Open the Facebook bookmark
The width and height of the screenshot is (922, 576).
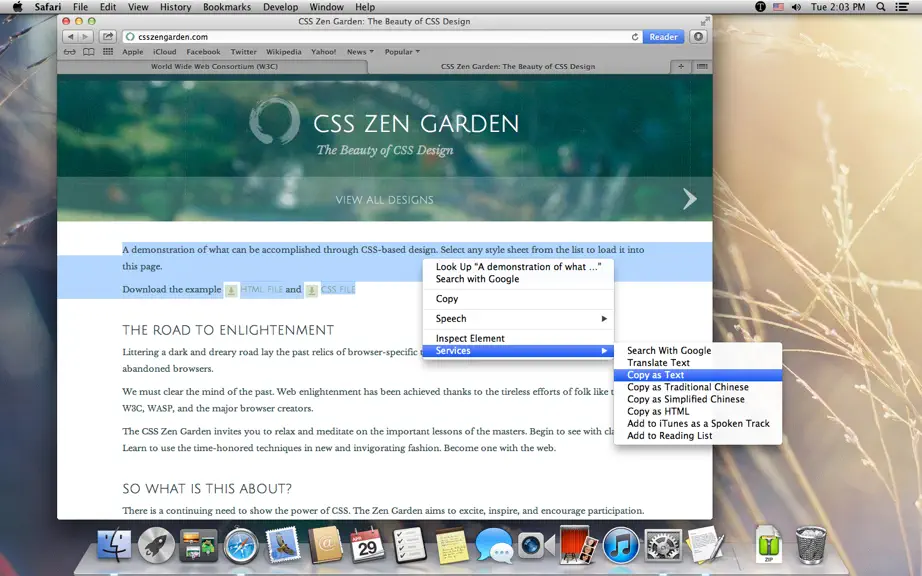(203, 52)
